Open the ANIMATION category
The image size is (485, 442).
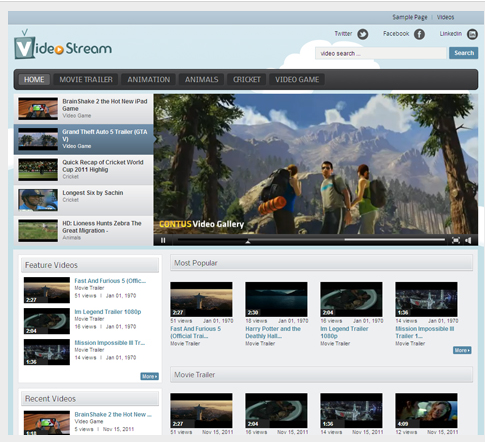point(149,80)
